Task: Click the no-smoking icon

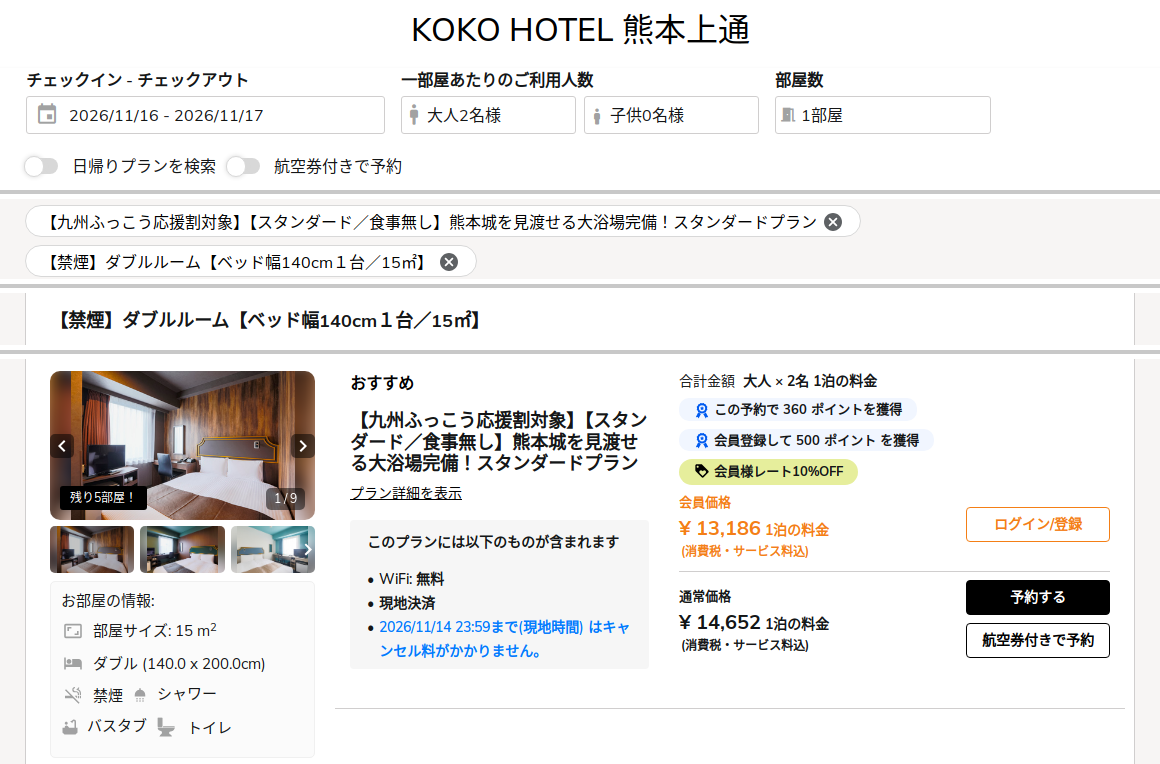Action: pyautogui.click(x=72, y=694)
